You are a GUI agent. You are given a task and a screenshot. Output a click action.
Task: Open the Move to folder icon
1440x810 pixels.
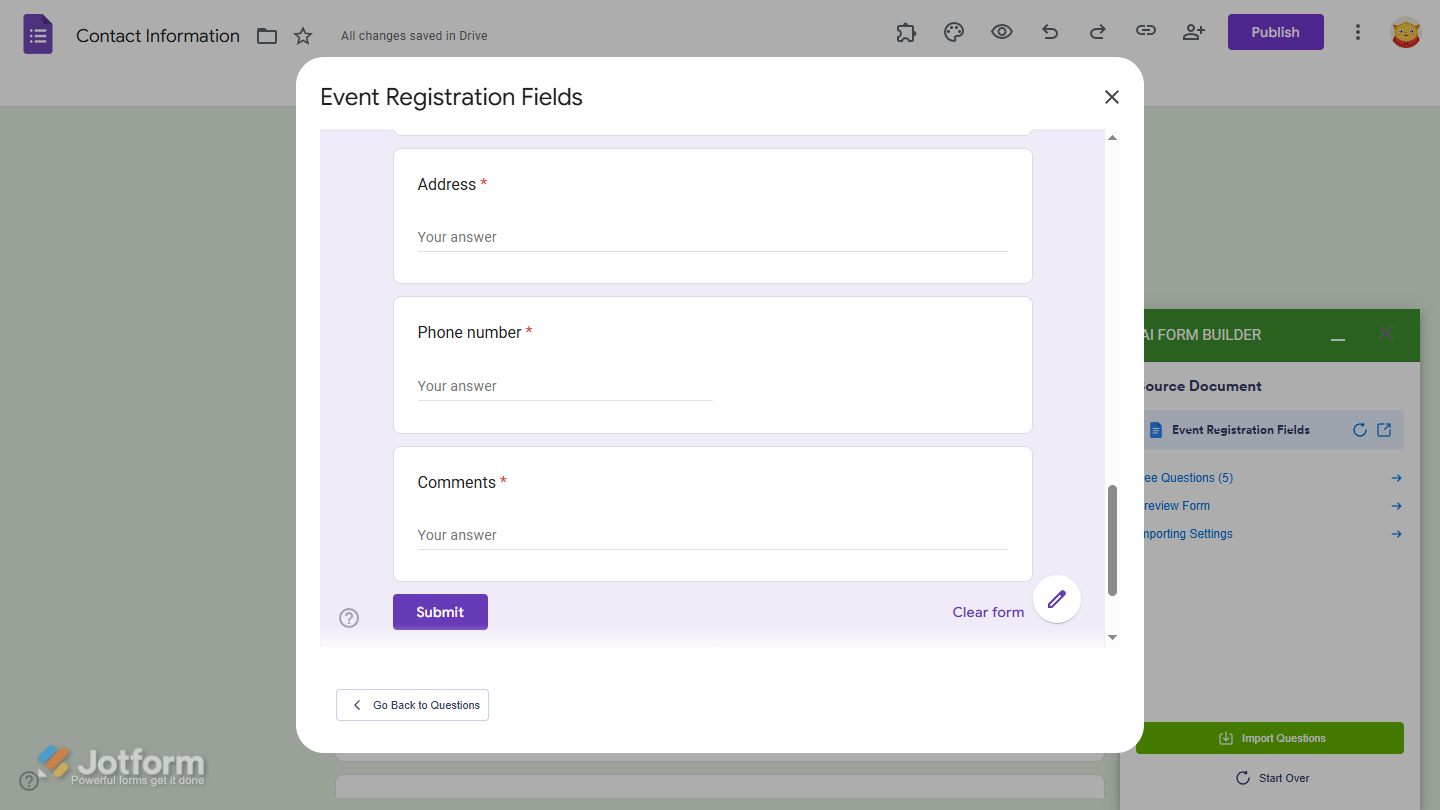click(x=266, y=35)
